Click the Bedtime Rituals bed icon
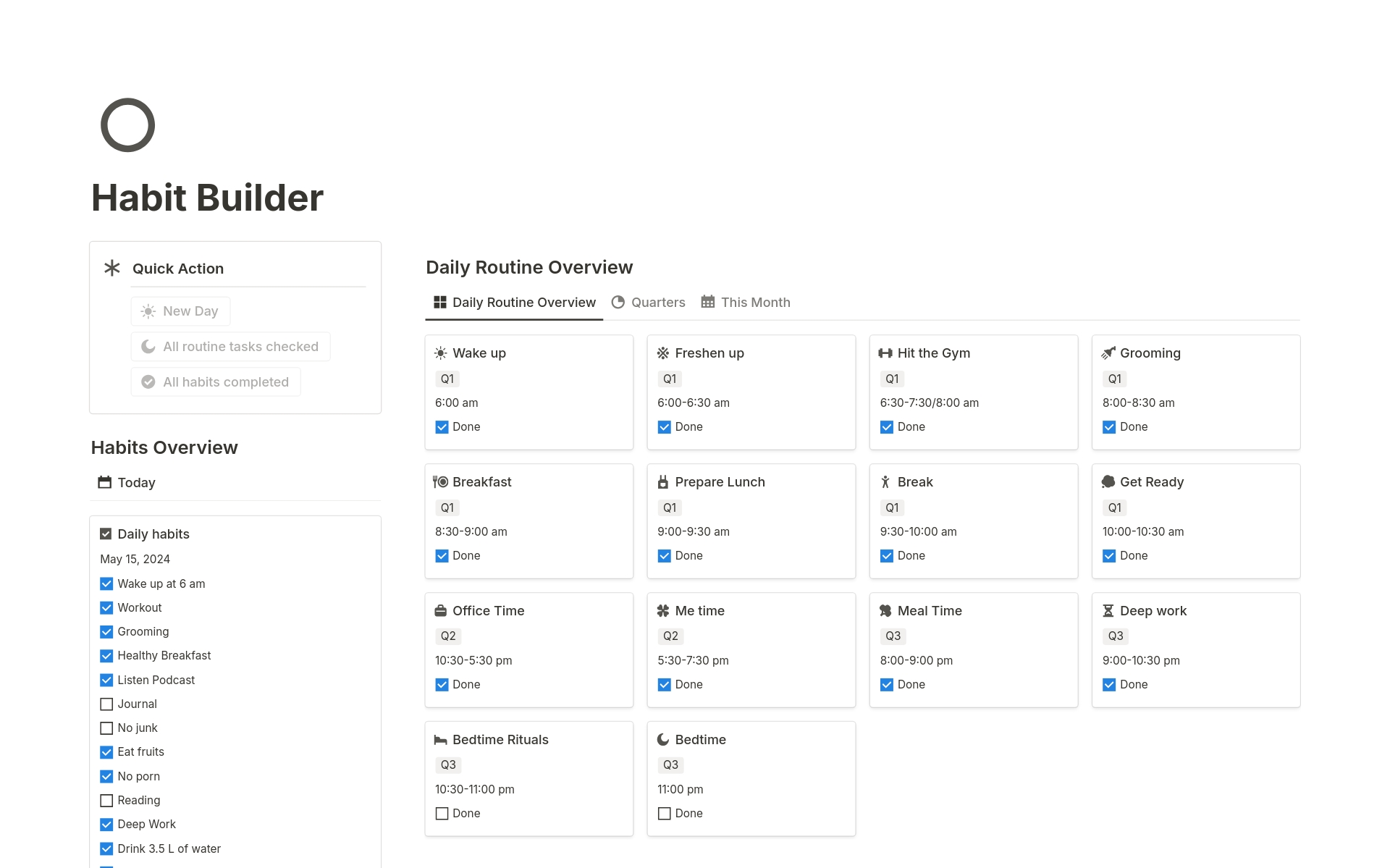The height and width of the screenshot is (868, 1390). coord(442,740)
